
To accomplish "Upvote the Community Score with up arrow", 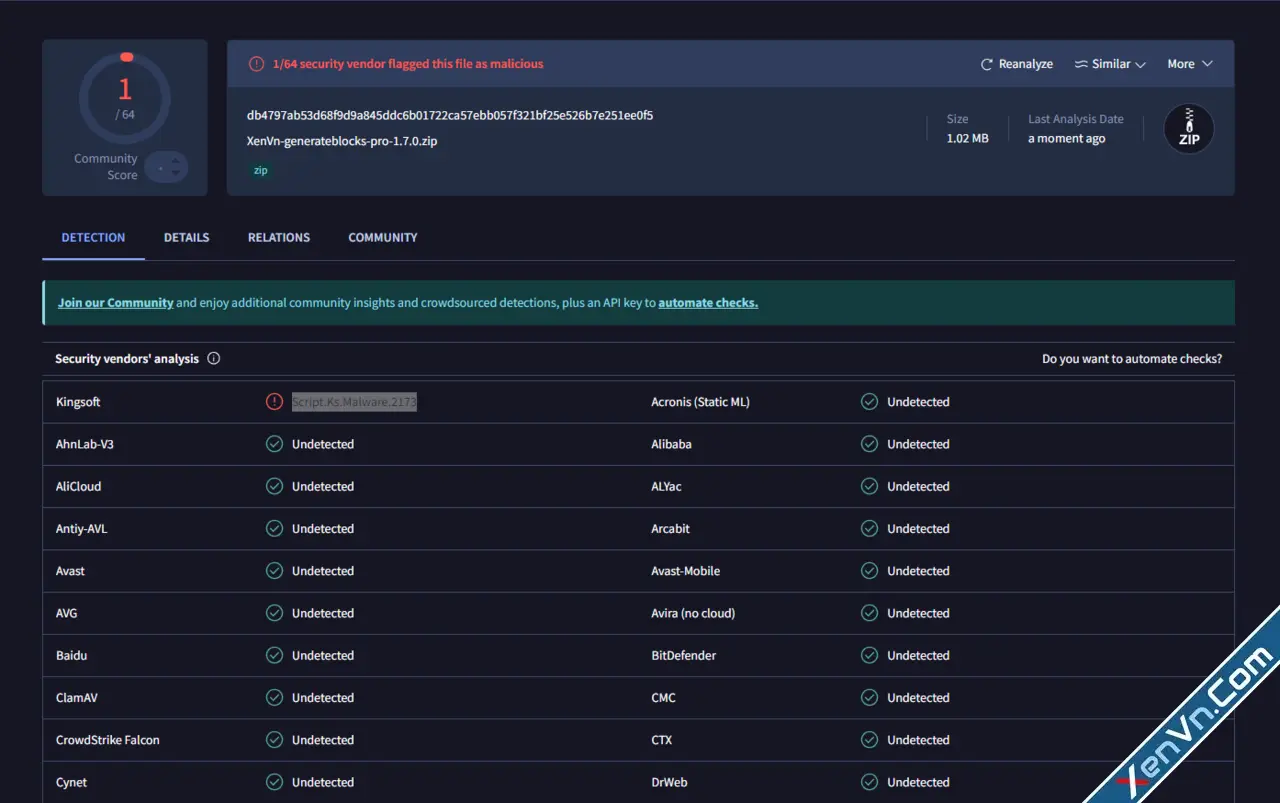I will click(176, 160).
